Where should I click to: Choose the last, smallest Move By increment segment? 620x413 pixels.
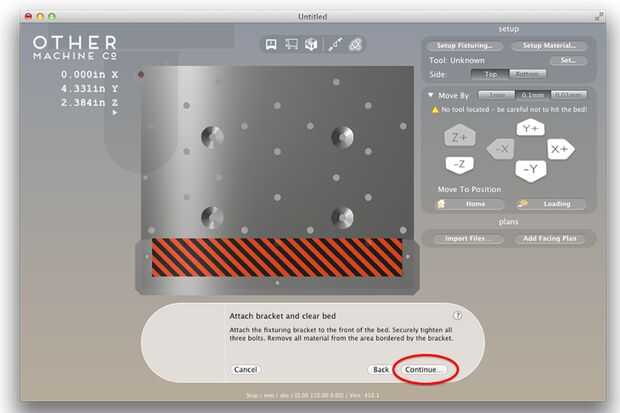click(x=569, y=95)
